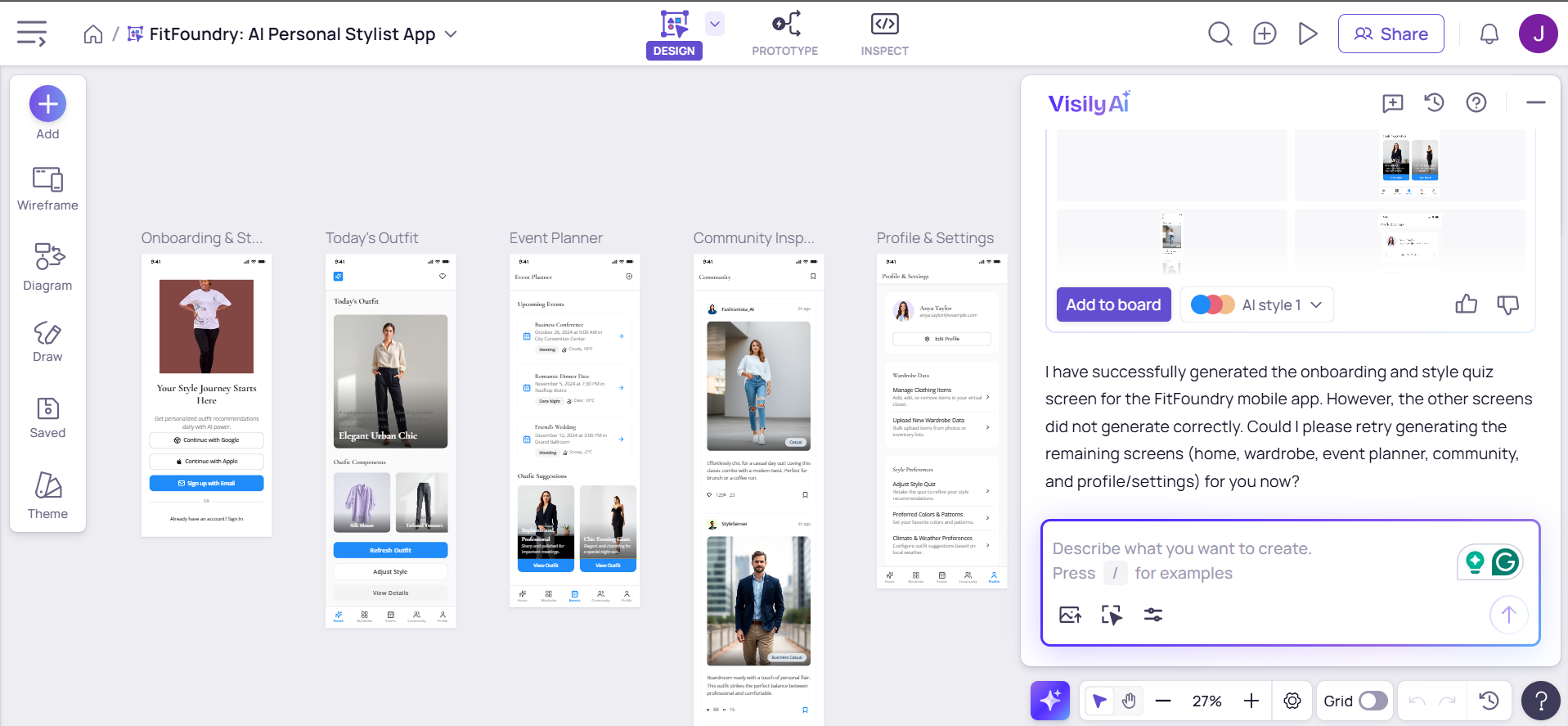
Task: Go to the home dashboard icon
Action: [x=93, y=34]
